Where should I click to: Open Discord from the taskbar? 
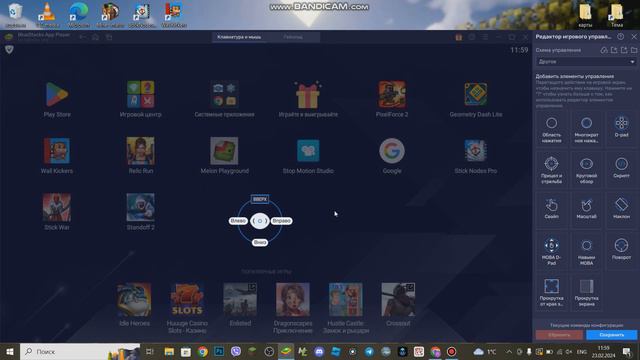coord(319,351)
